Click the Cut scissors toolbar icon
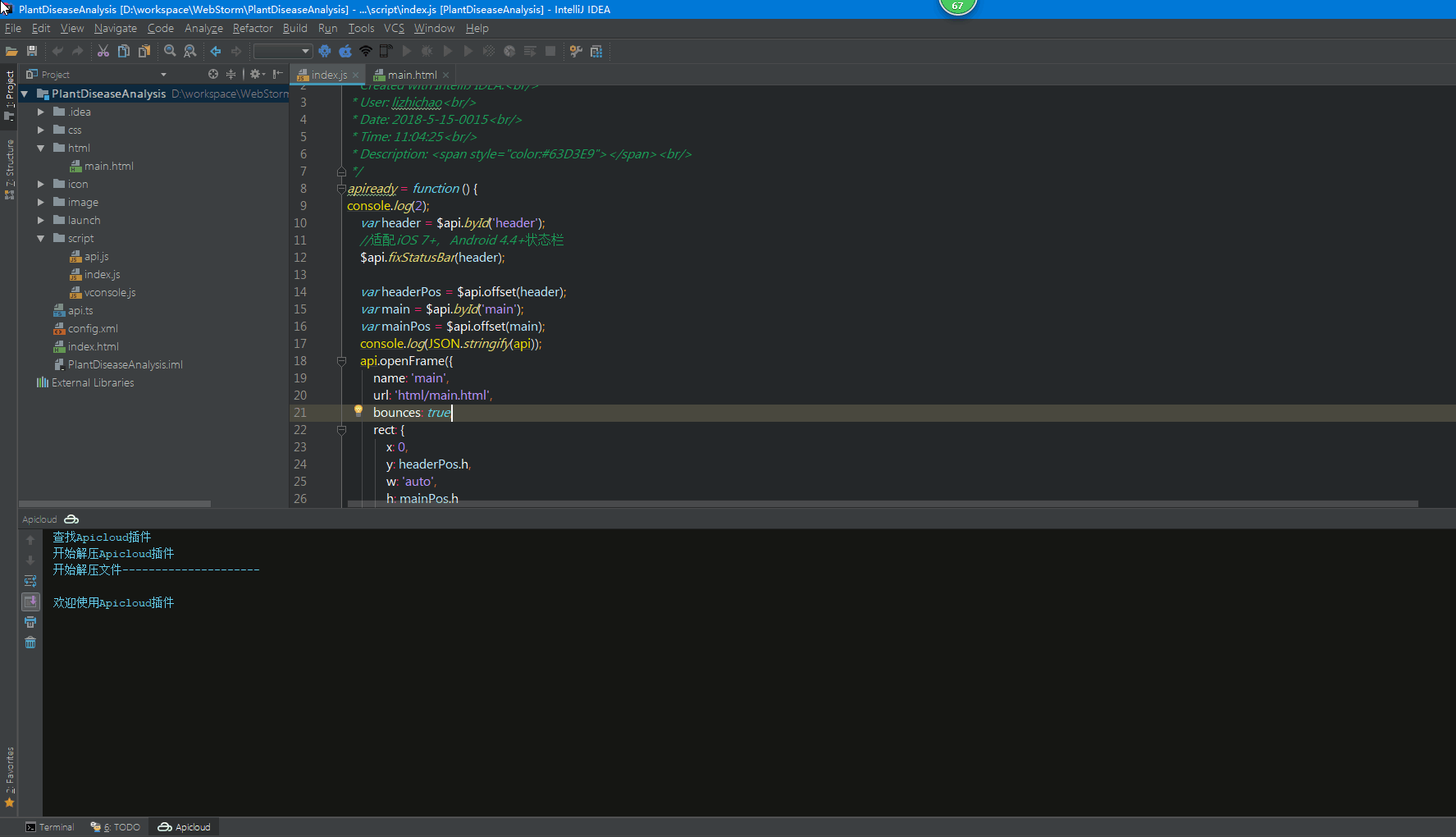Image resolution: width=1456 pixels, height=837 pixels. [103, 51]
